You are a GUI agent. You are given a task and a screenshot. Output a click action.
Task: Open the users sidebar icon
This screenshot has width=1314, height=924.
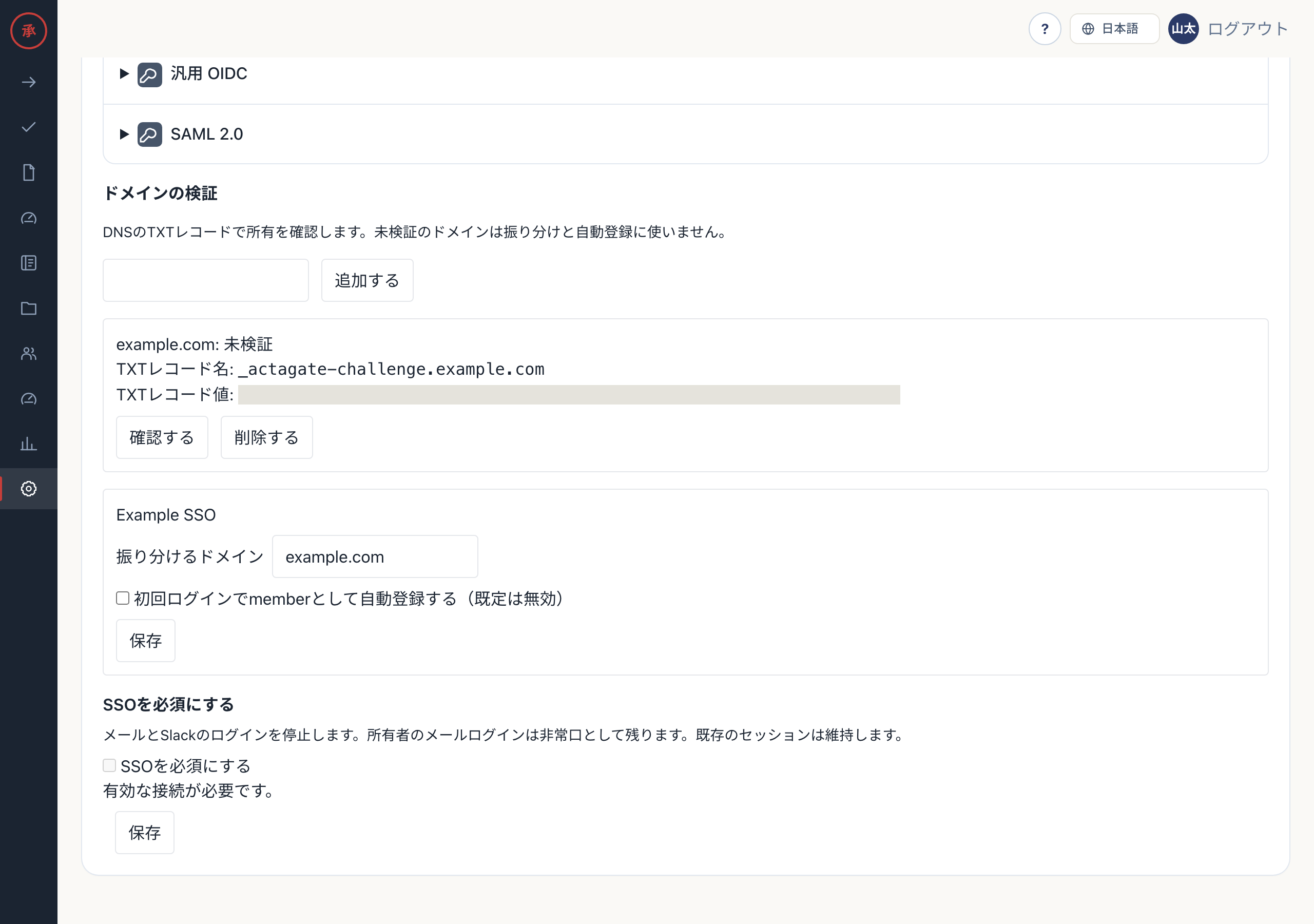click(x=29, y=353)
